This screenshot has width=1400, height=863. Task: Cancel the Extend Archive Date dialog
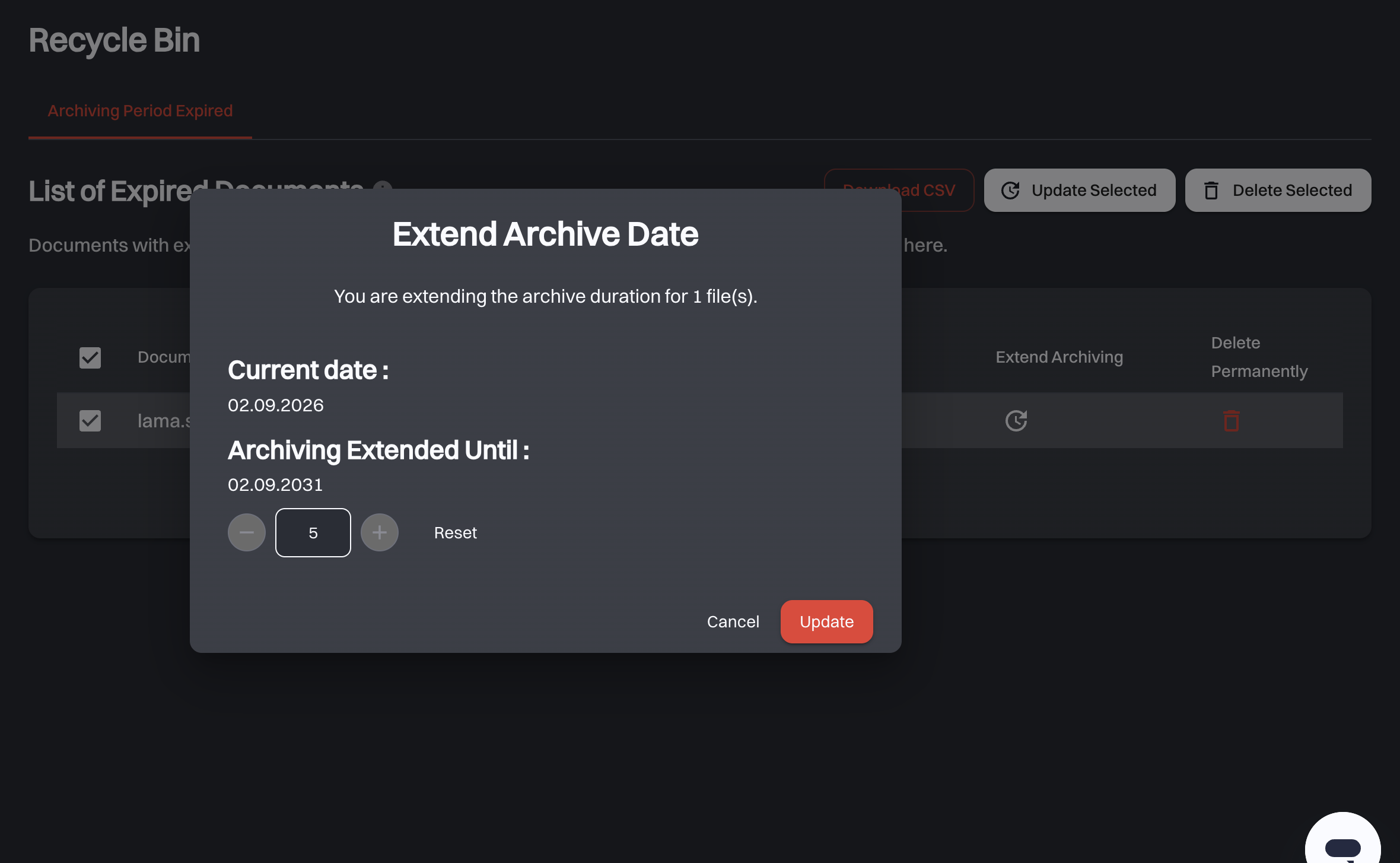point(733,621)
